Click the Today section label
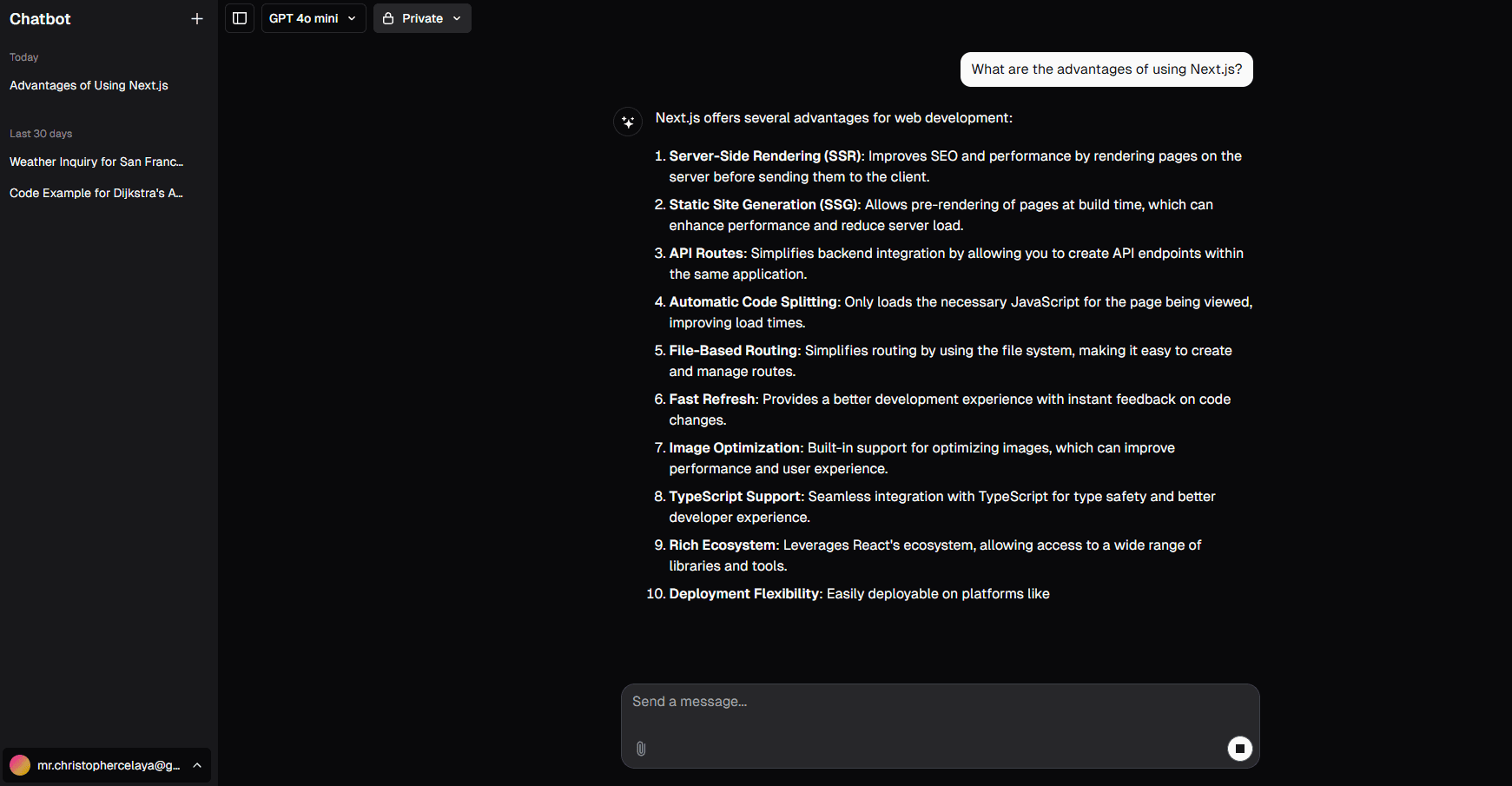This screenshot has height=786, width=1512. point(24,57)
